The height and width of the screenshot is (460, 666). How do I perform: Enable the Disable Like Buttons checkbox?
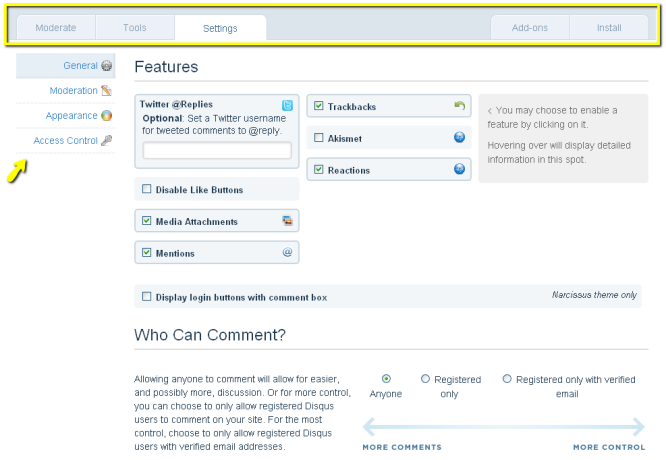pyautogui.click(x=147, y=189)
